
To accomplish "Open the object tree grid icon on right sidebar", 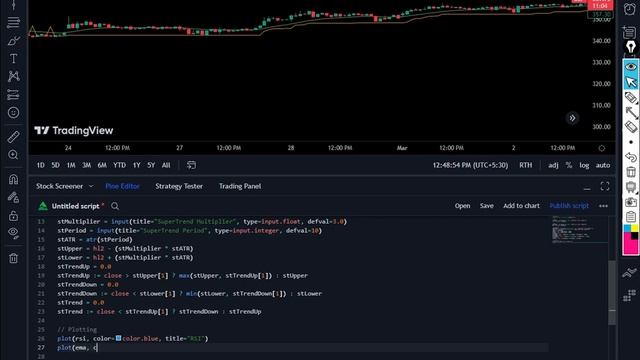I will 629,295.
